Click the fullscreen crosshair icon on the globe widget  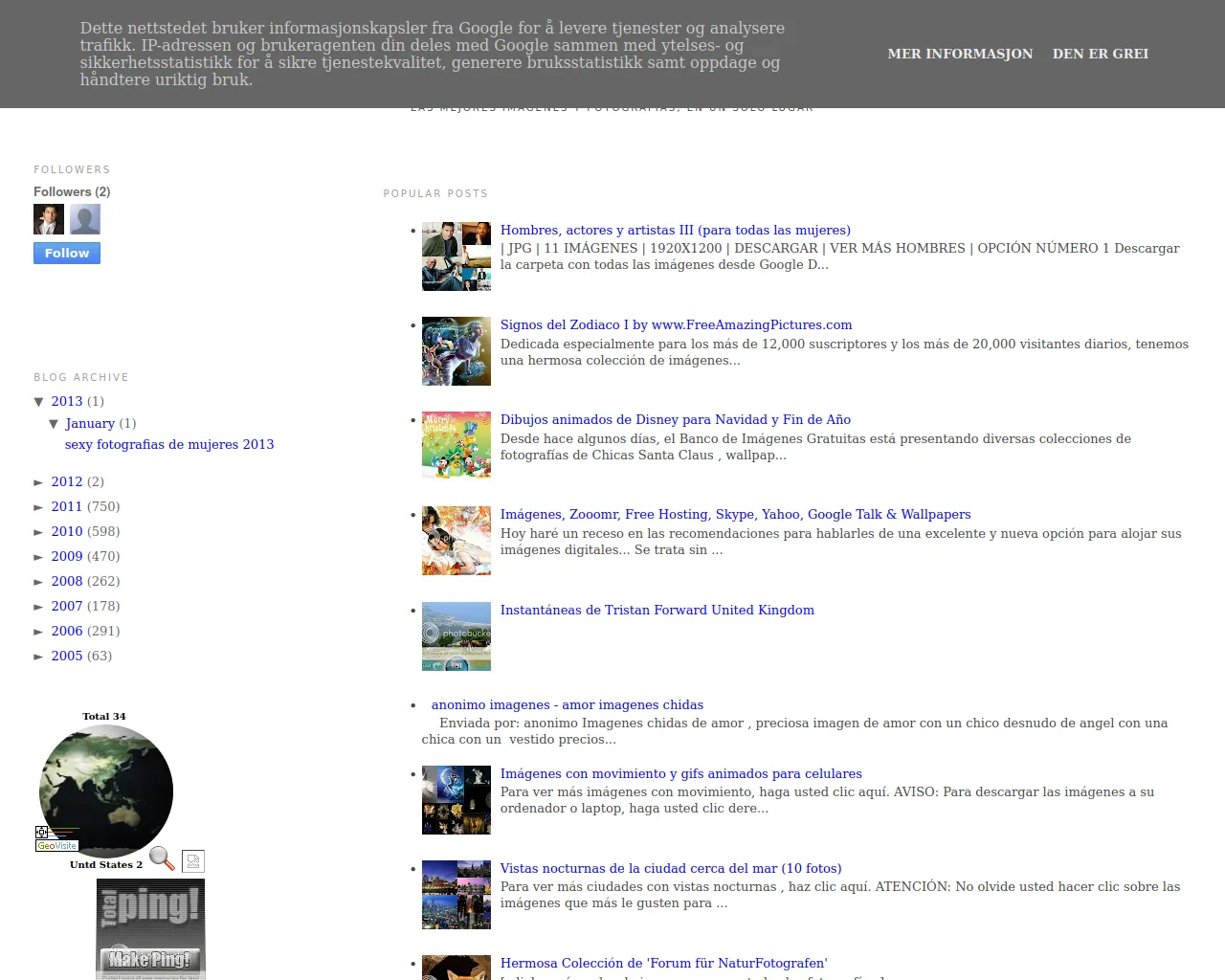point(41,832)
